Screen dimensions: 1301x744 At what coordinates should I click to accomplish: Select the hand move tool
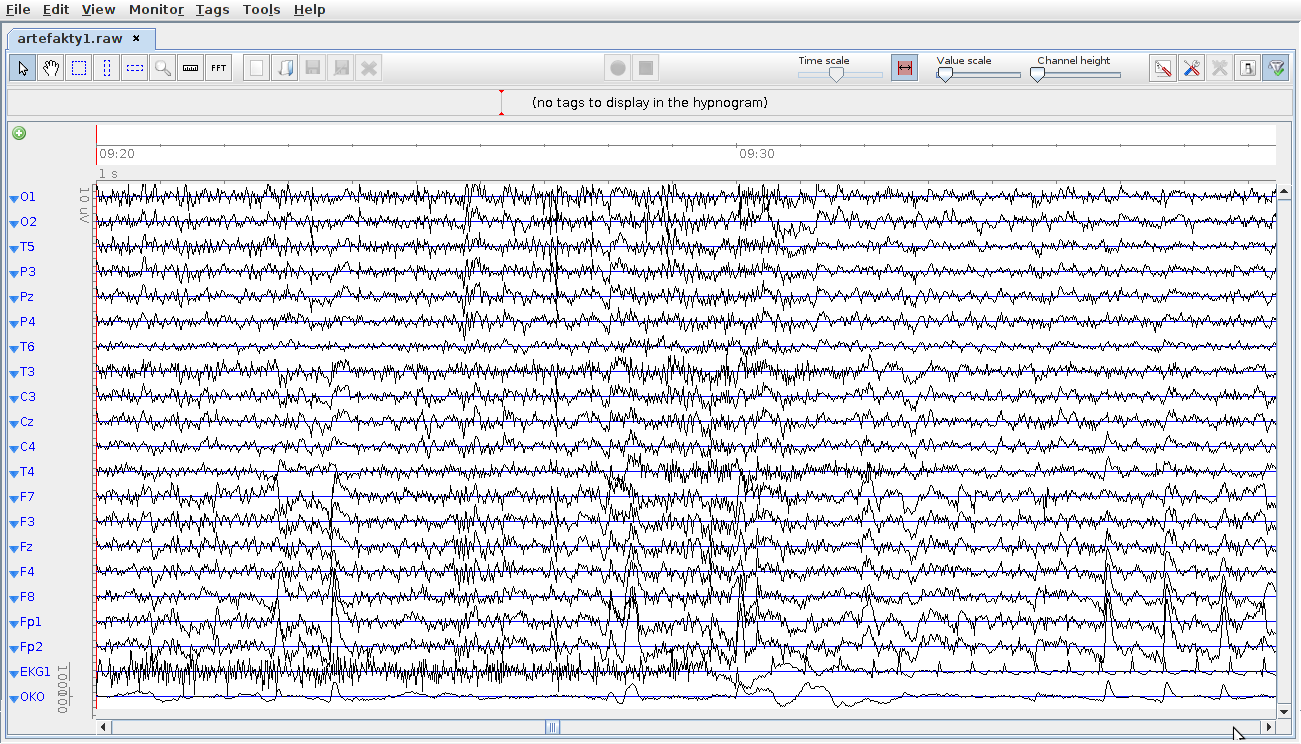point(51,68)
